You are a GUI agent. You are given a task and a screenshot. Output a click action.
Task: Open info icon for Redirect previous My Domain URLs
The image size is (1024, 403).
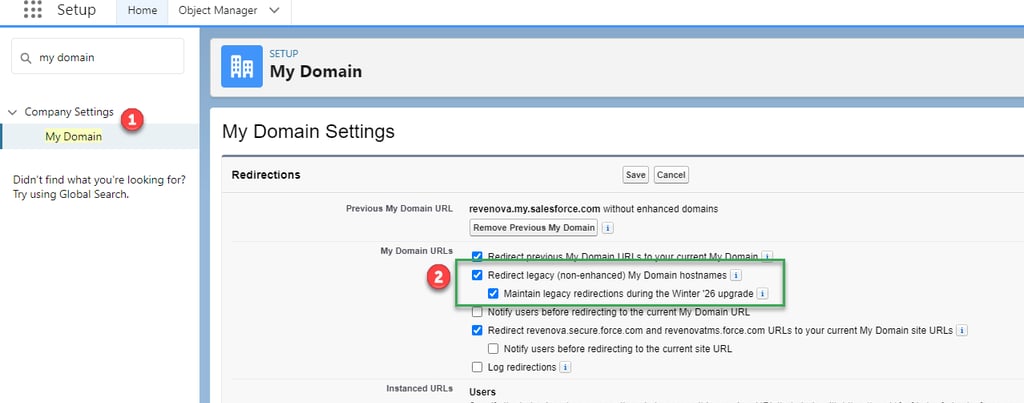(767, 257)
